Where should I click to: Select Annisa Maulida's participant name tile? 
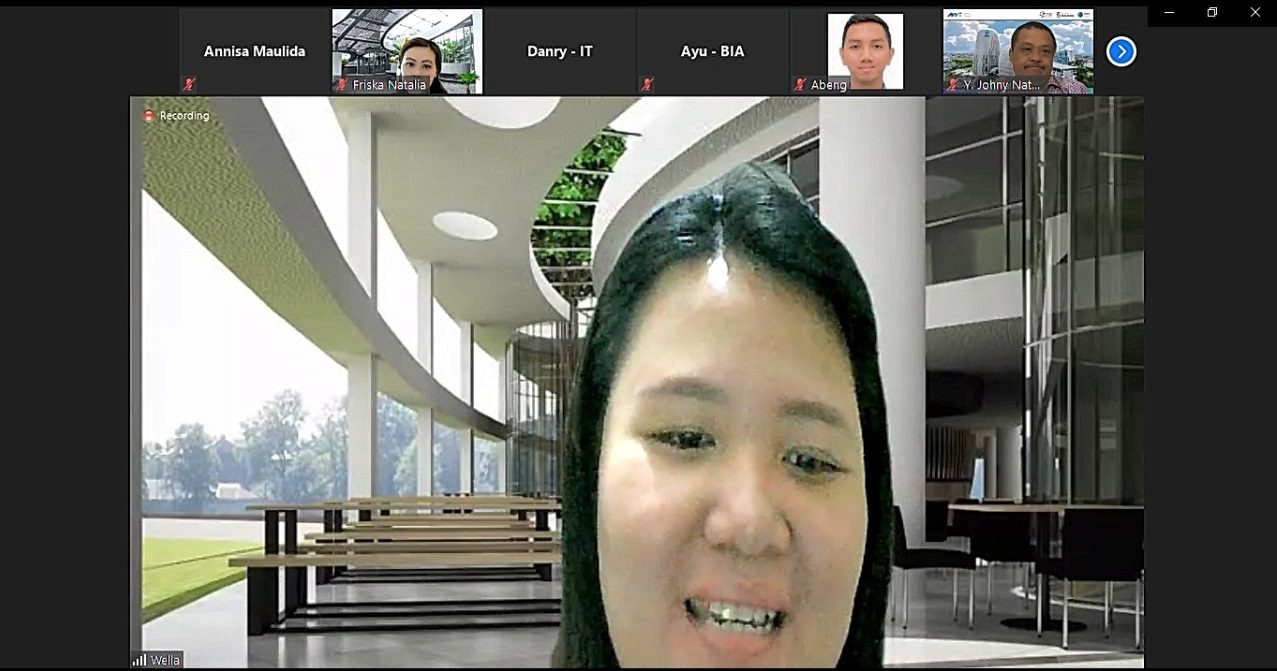[254, 51]
